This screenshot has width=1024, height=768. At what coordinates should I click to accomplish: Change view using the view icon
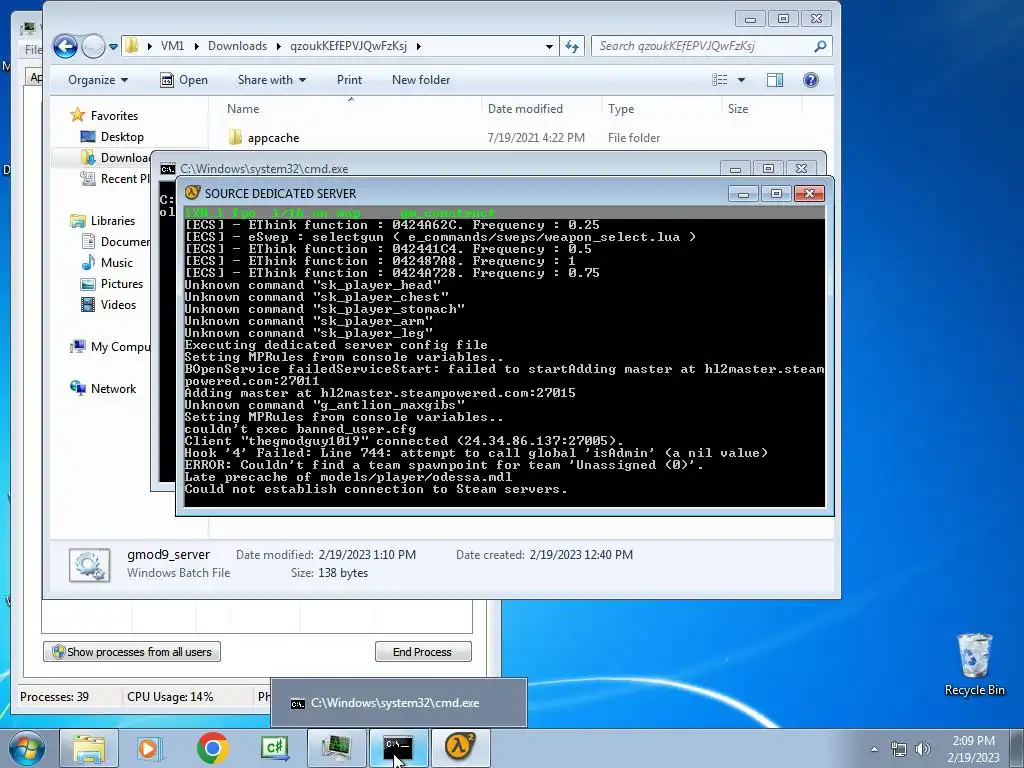tap(720, 80)
